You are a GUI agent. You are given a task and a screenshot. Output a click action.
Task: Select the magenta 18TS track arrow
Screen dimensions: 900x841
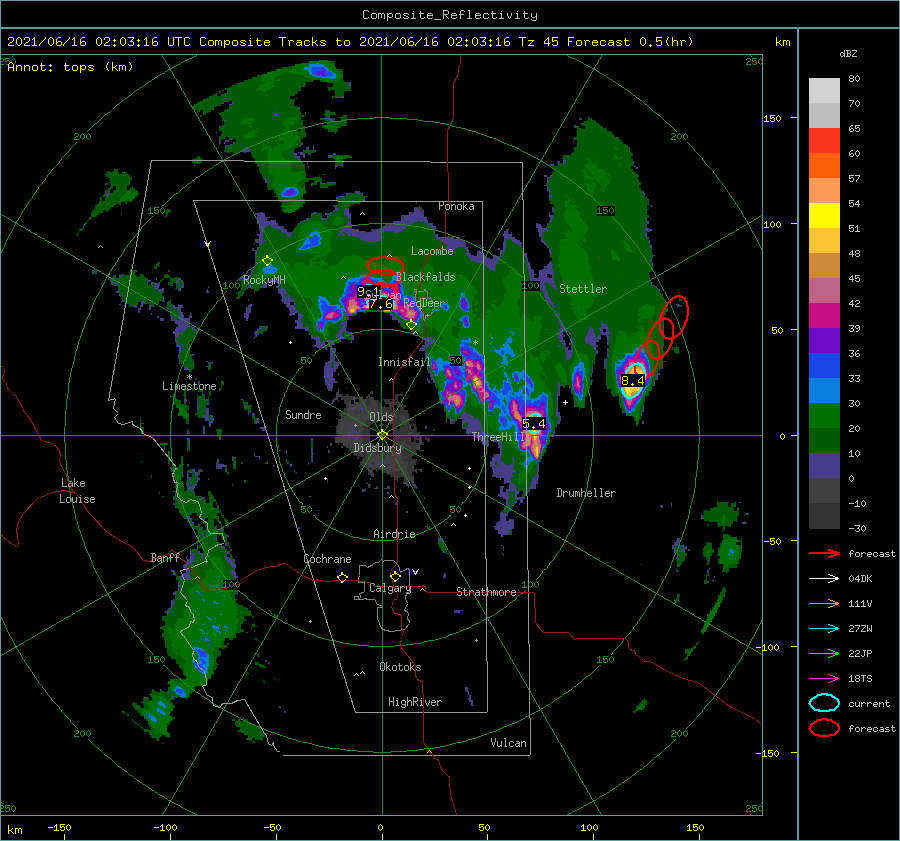824,679
